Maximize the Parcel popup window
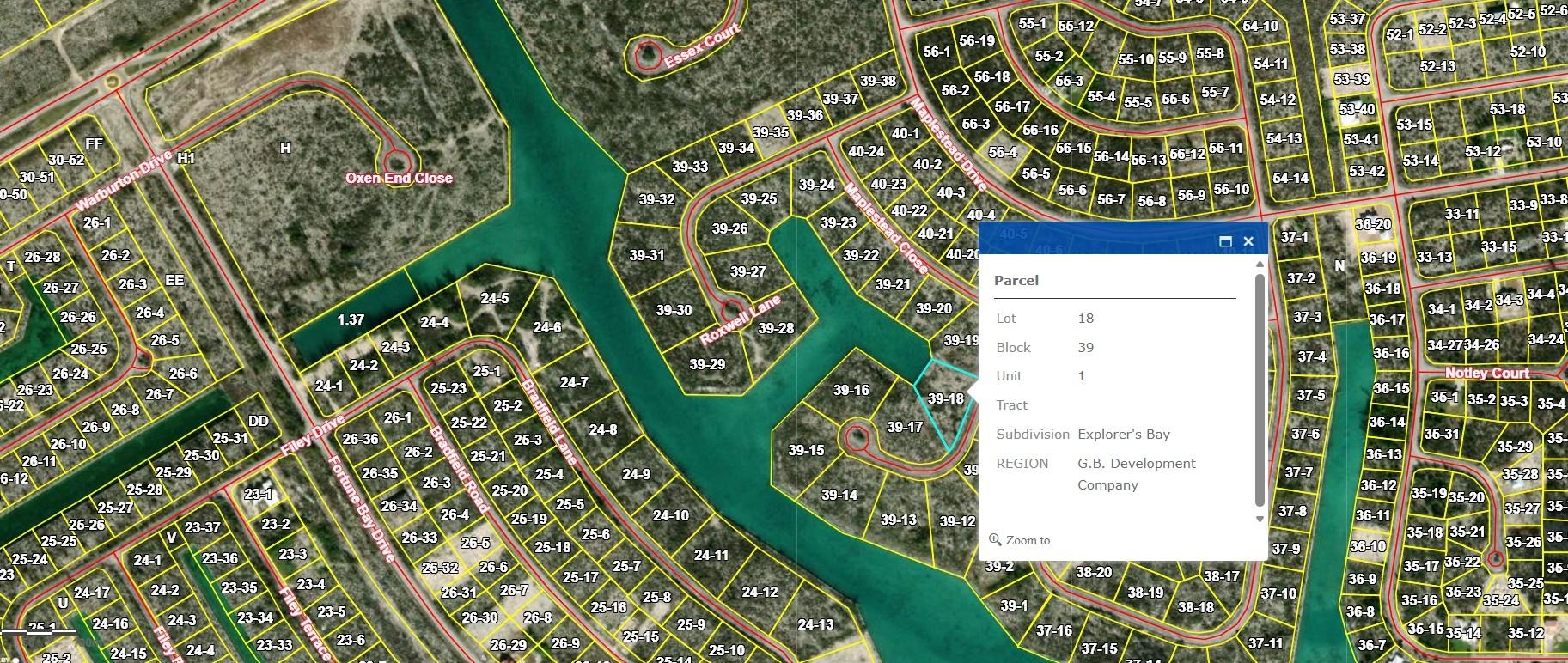Image resolution: width=1568 pixels, height=663 pixels. tap(1225, 241)
